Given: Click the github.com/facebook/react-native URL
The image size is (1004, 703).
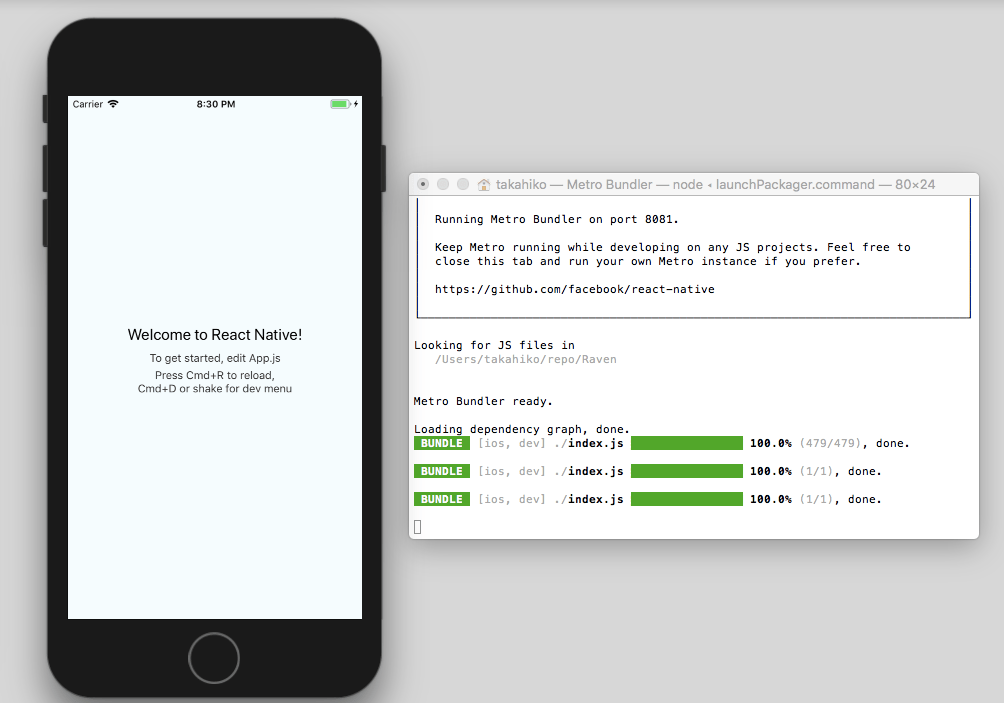Looking at the screenshot, I should [574, 289].
